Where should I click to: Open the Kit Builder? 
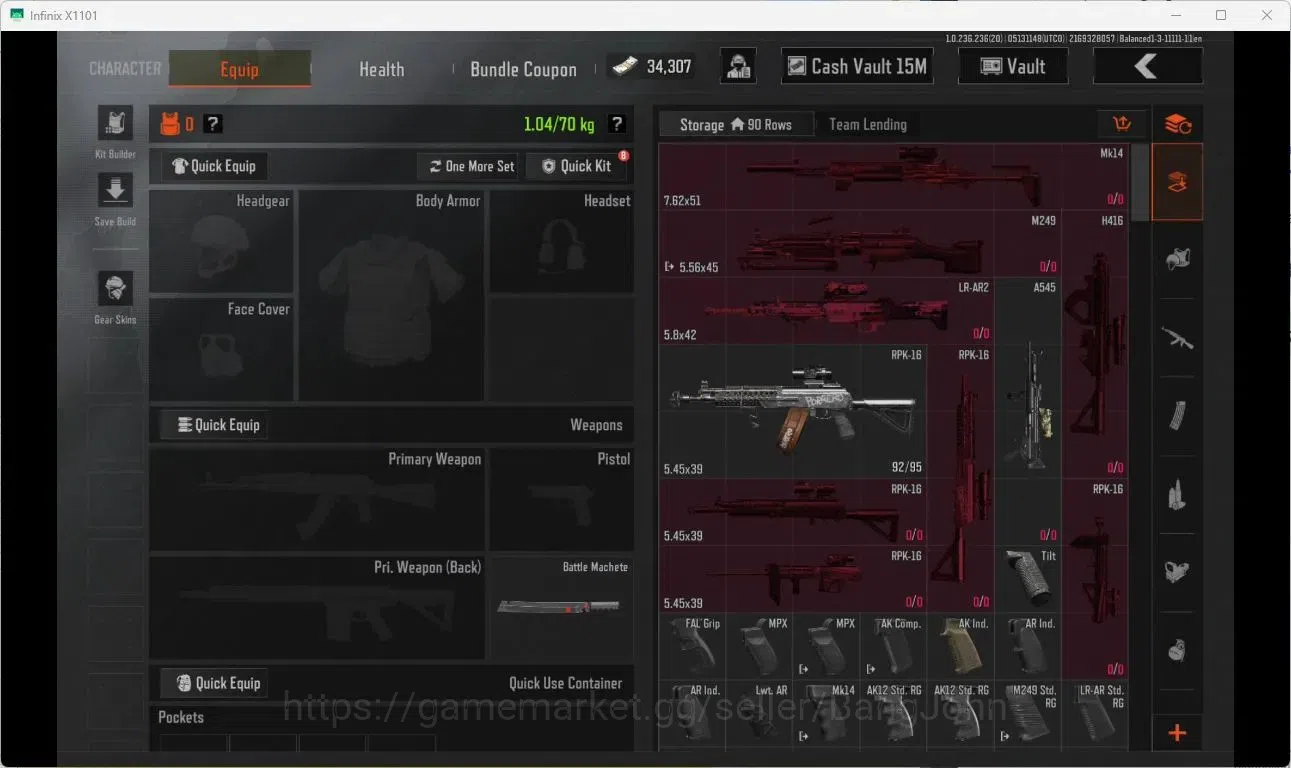pyautogui.click(x=115, y=124)
